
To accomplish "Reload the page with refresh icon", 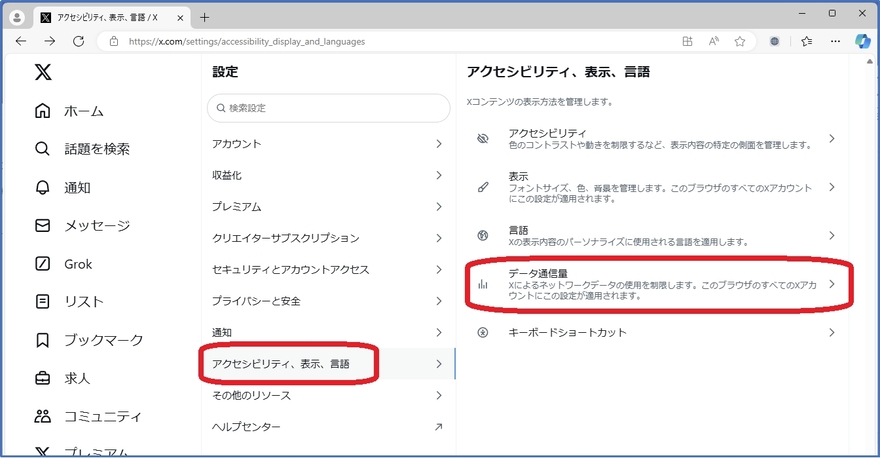I will coord(79,41).
